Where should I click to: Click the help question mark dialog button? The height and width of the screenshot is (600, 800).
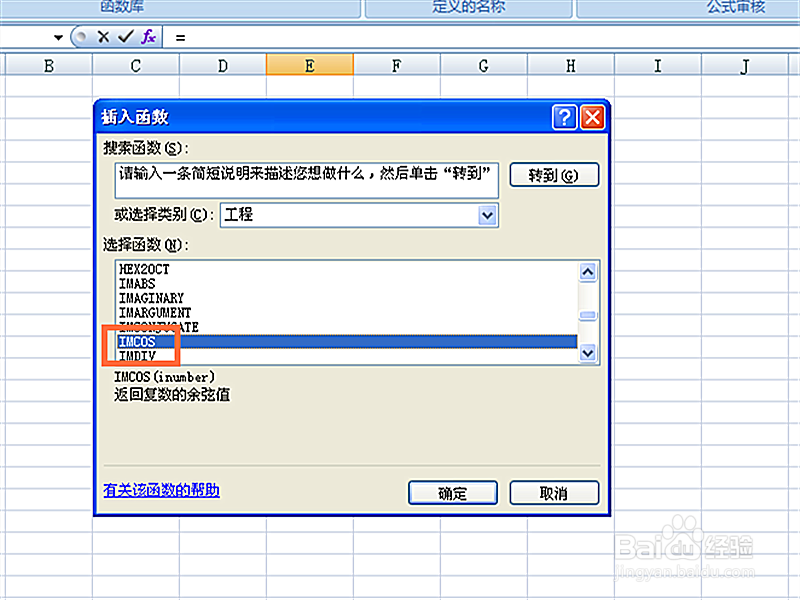[x=564, y=117]
